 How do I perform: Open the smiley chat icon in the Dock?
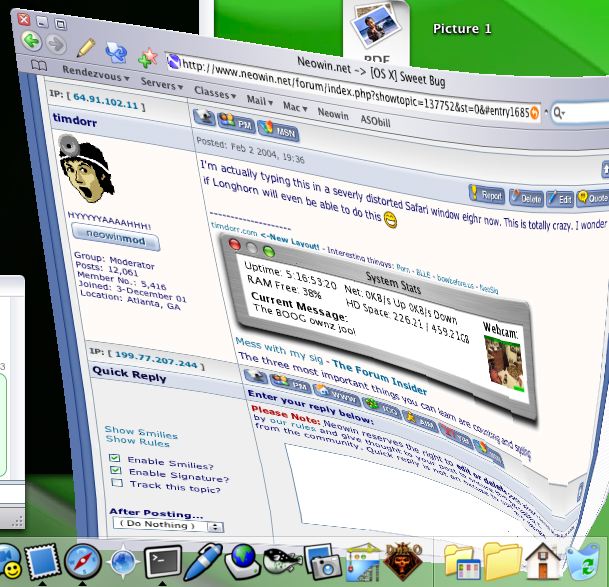tap(9, 563)
